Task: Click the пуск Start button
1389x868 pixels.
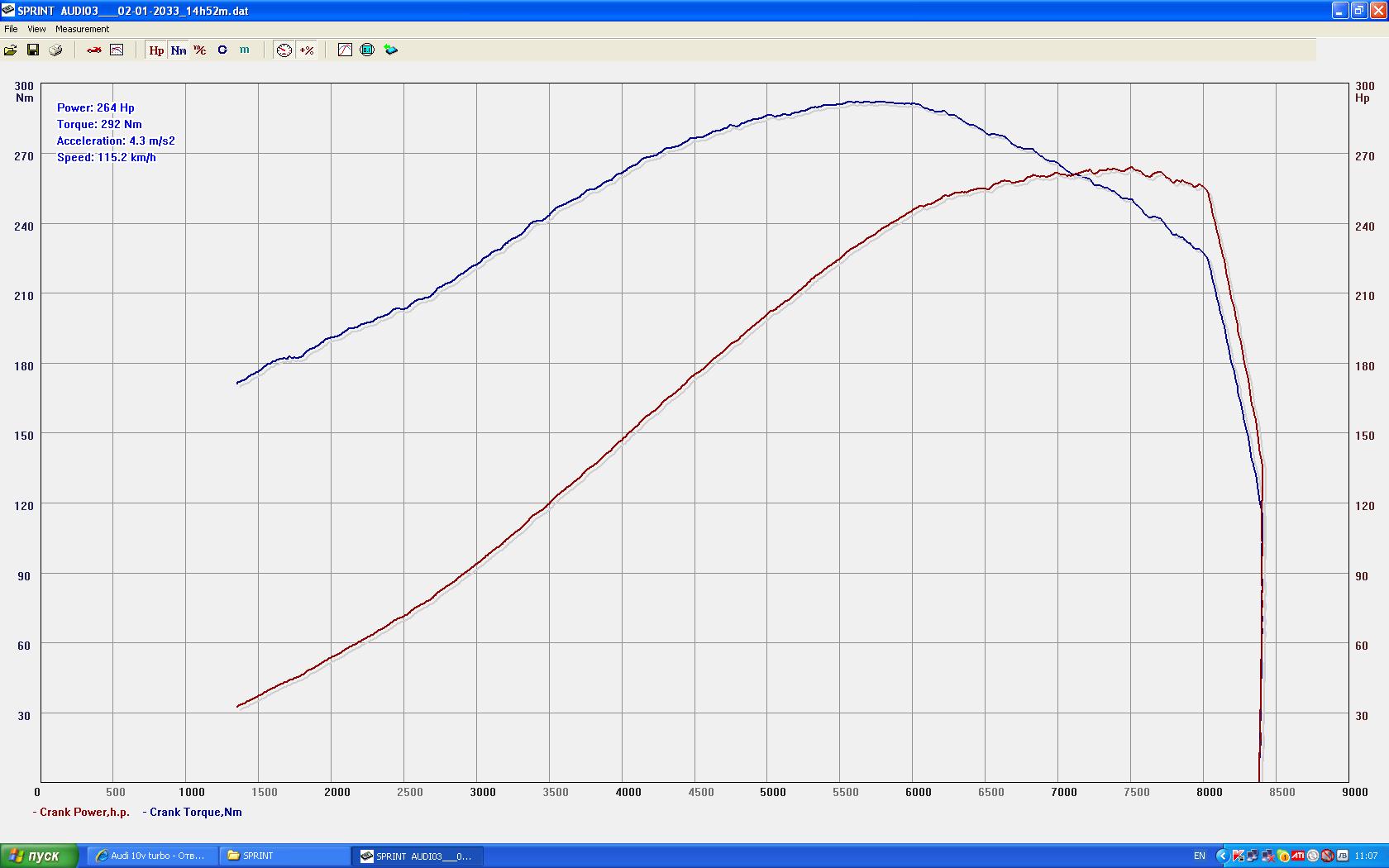Action: pos(39,856)
